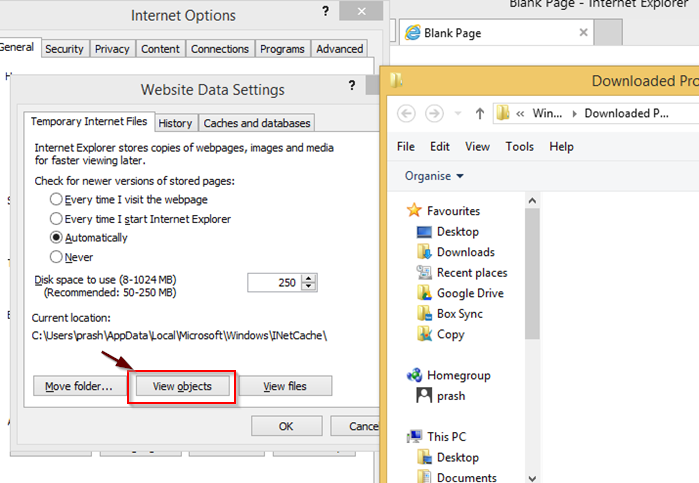The image size is (699, 483).
Task: Open the View menu in Explorer
Action: point(477,146)
